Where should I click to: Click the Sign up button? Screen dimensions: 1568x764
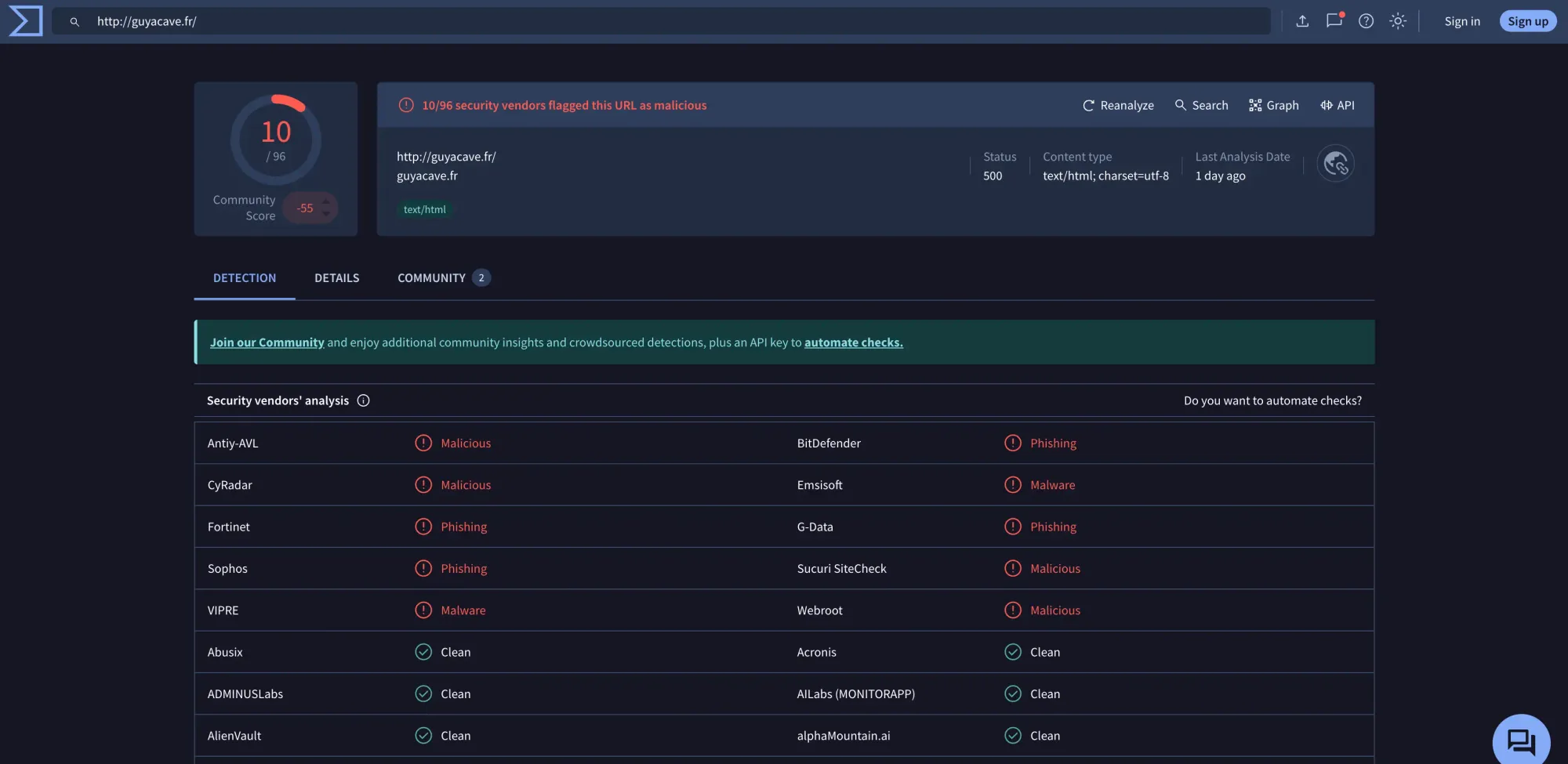pos(1528,21)
